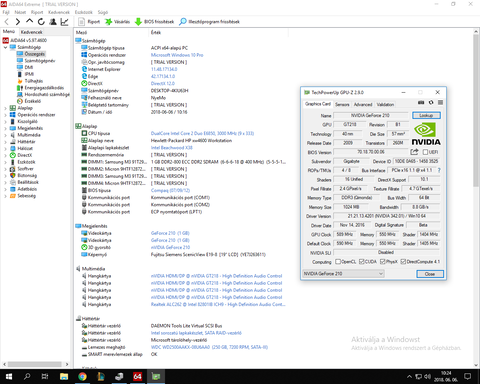Image resolution: width=480 pixels, height=384 pixels.
Task: Click the GPU-Z Name field value
Action: (x=370, y=115)
